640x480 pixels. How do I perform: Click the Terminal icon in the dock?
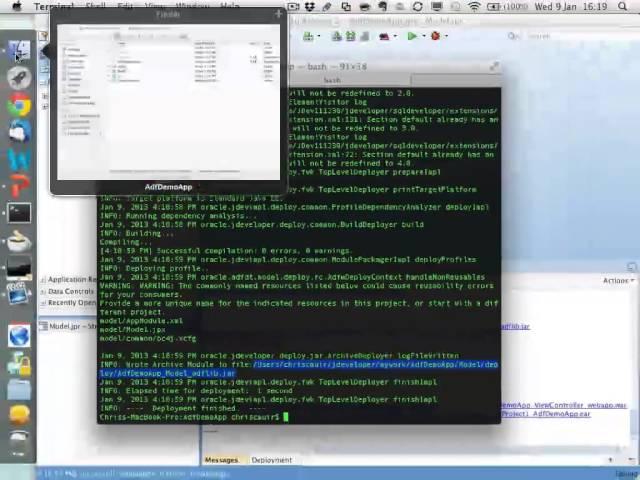[19, 213]
